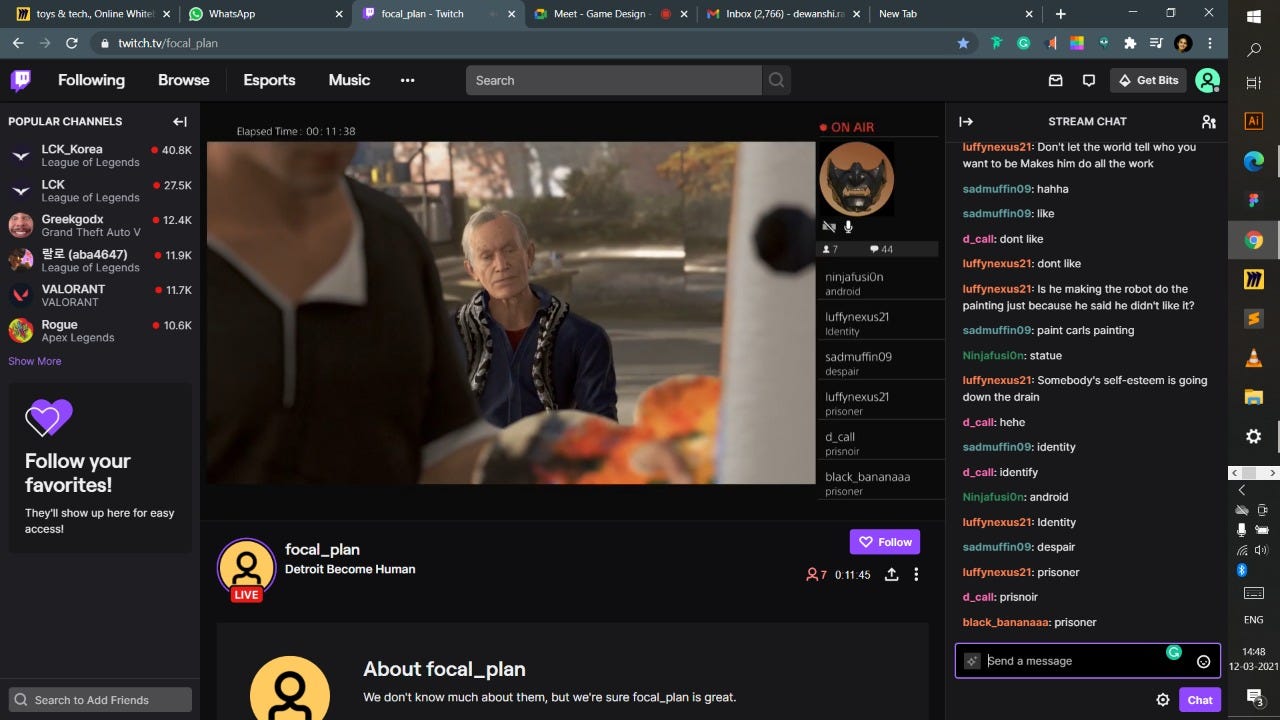
Task: Open chat settings gear icon
Action: click(1162, 700)
